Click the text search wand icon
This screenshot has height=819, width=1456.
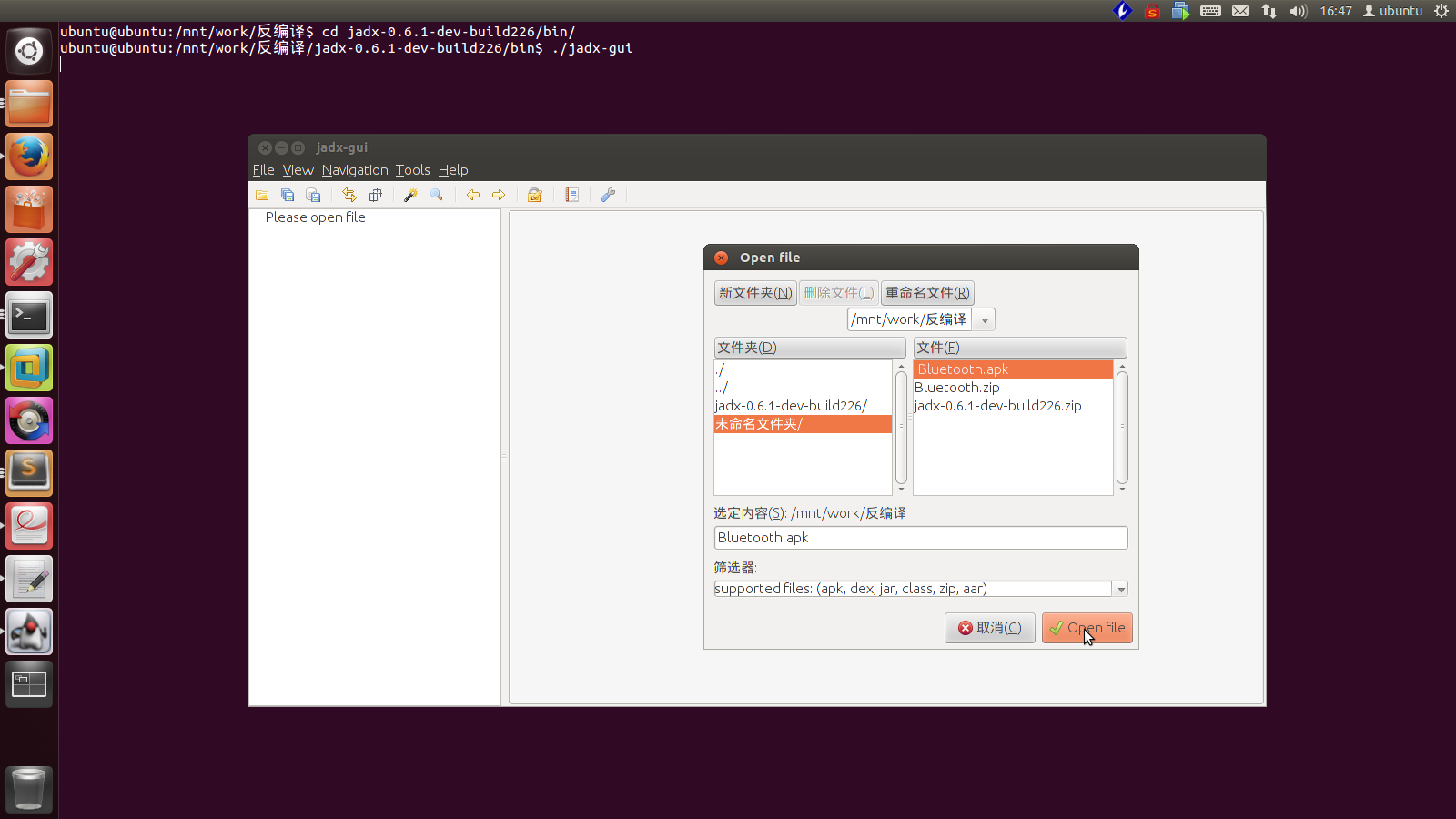[x=411, y=195]
